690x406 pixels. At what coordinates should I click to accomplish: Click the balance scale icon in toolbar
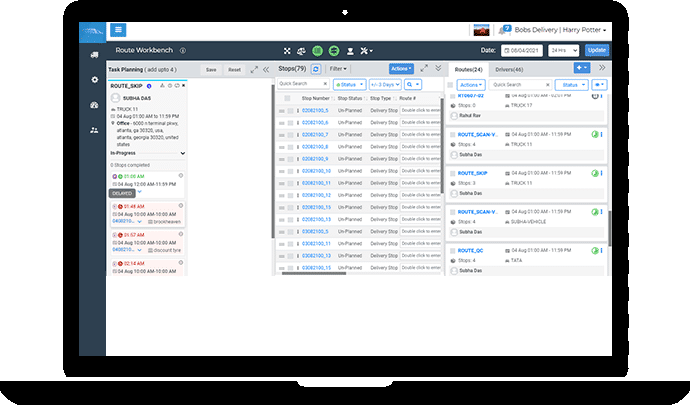point(301,51)
